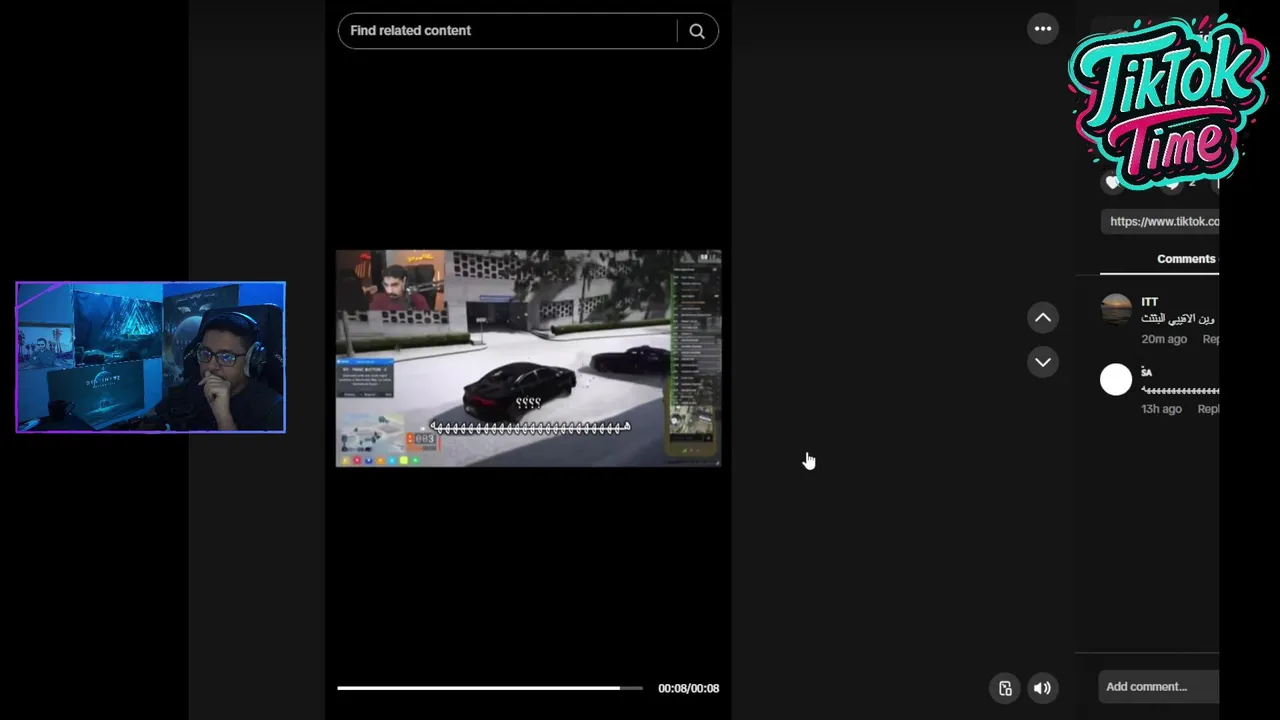Seek on the video progress bar
Image resolution: width=1280 pixels, height=720 pixels.
pyautogui.click(x=490, y=688)
